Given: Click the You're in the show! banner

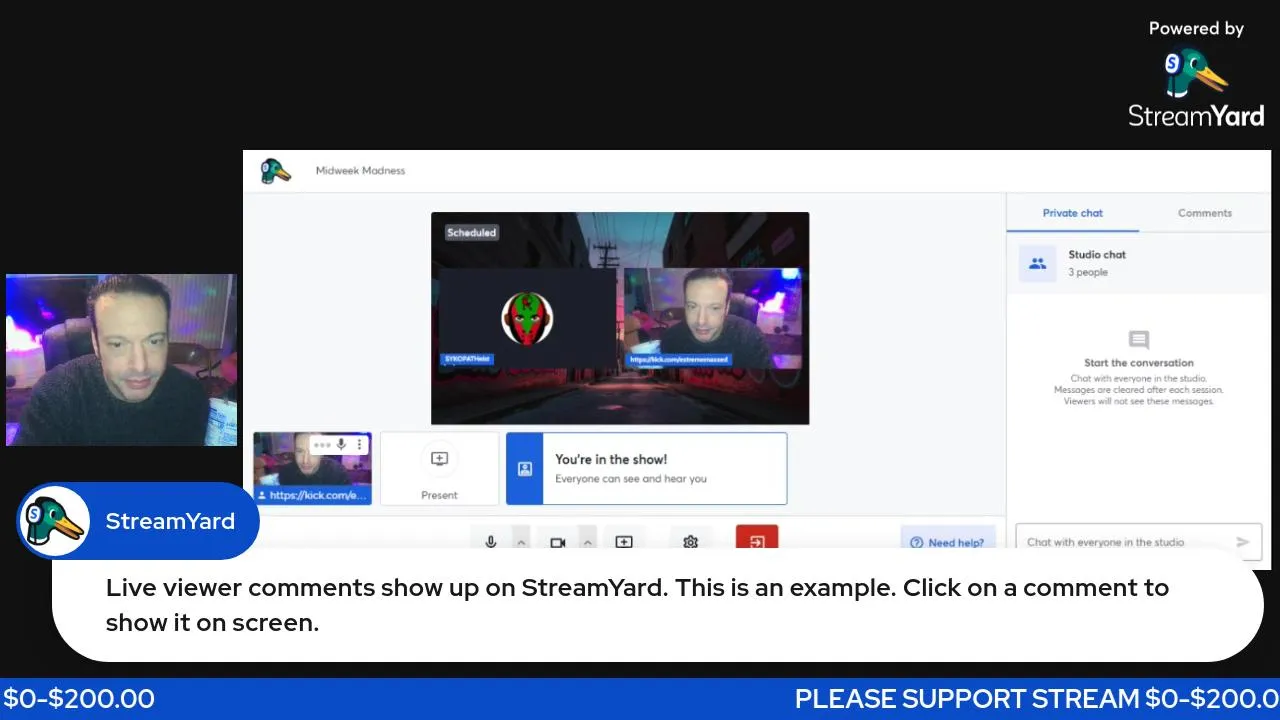Looking at the screenshot, I should coord(646,468).
